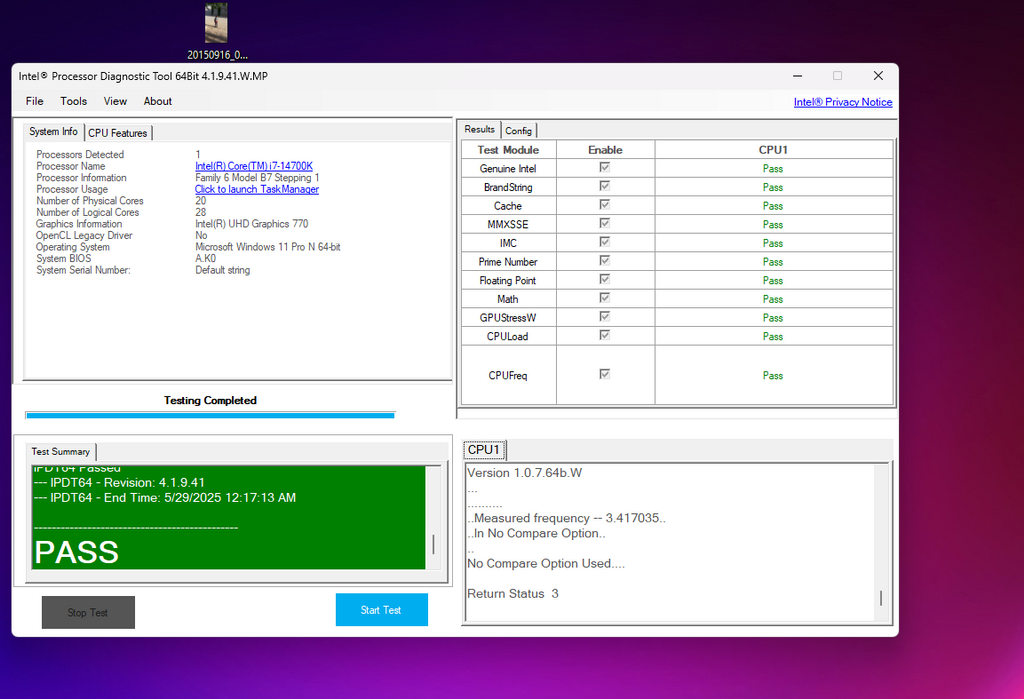1024x699 pixels.
Task: Click the Math module name
Action: click(x=508, y=299)
